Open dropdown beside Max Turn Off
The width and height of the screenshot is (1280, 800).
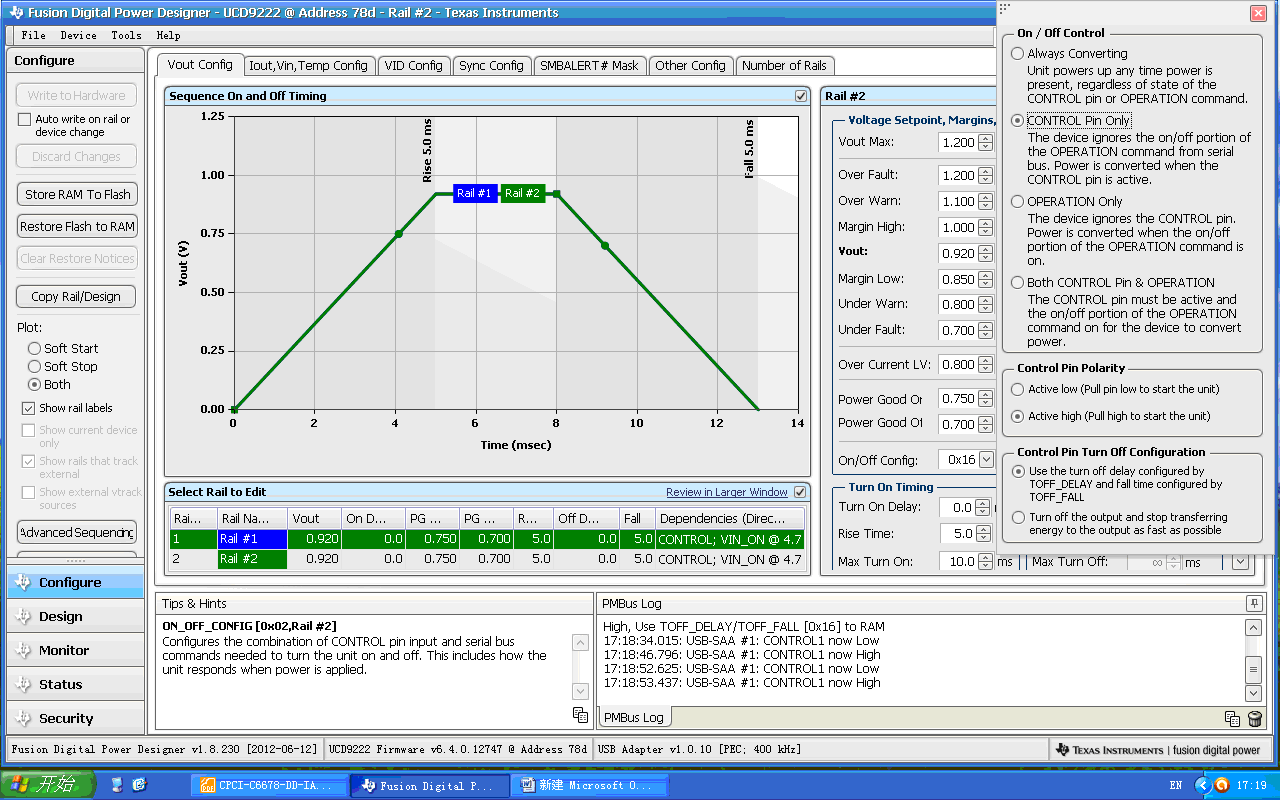(x=1240, y=562)
